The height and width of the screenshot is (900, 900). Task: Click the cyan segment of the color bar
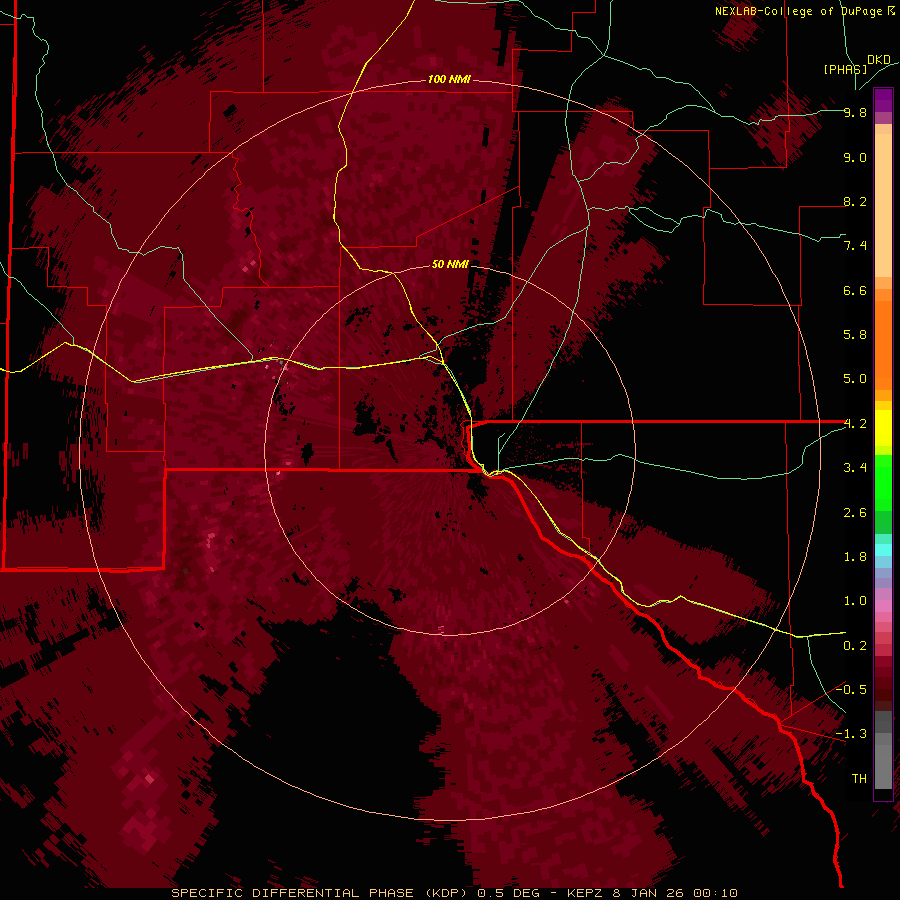883,550
